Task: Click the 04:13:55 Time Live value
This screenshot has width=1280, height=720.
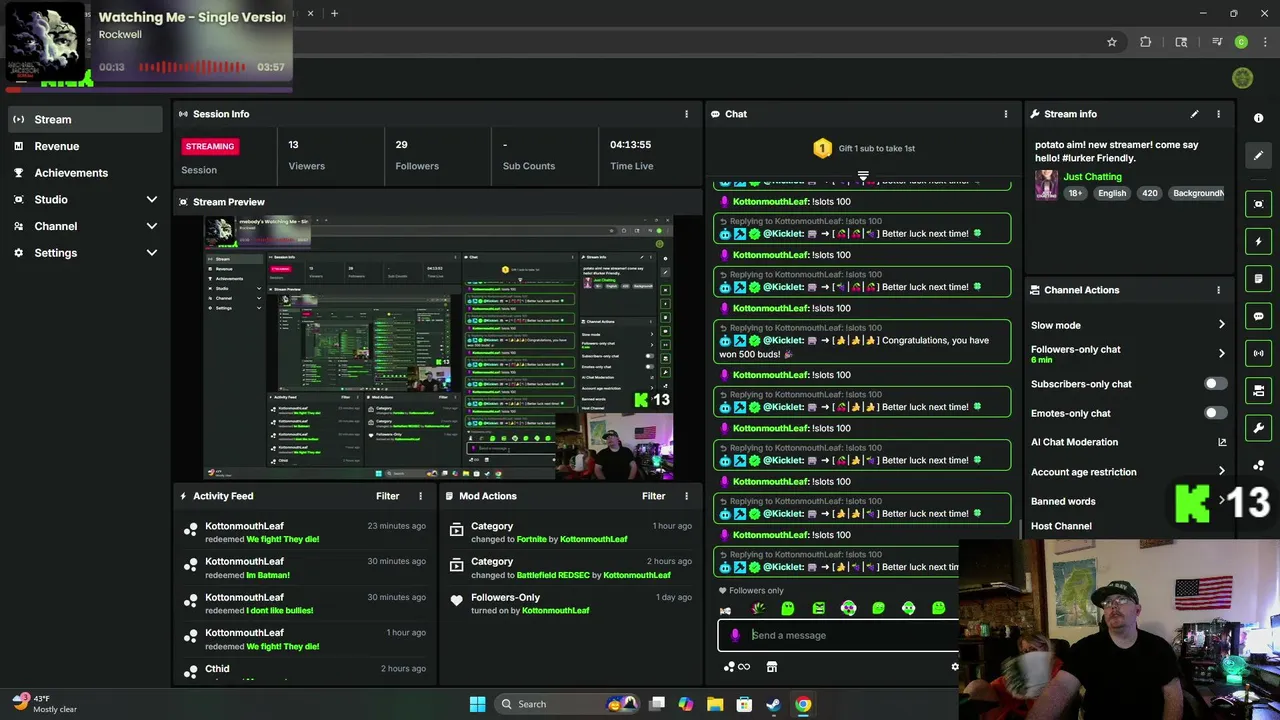Action: click(630, 145)
